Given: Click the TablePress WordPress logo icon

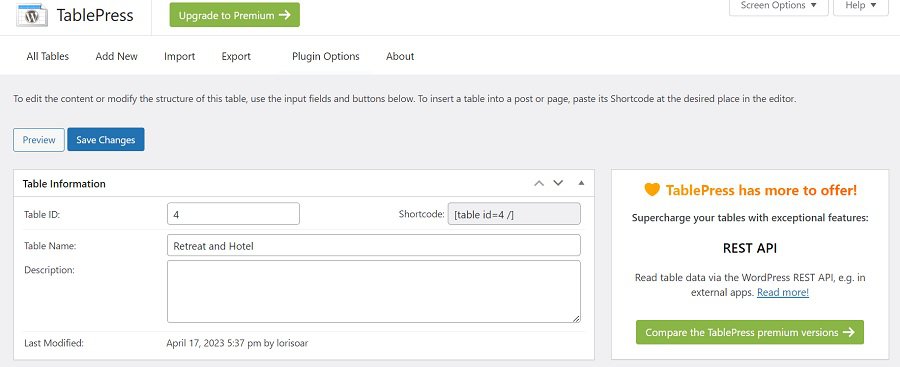Looking at the screenshot, I should (x=32, y=15).
